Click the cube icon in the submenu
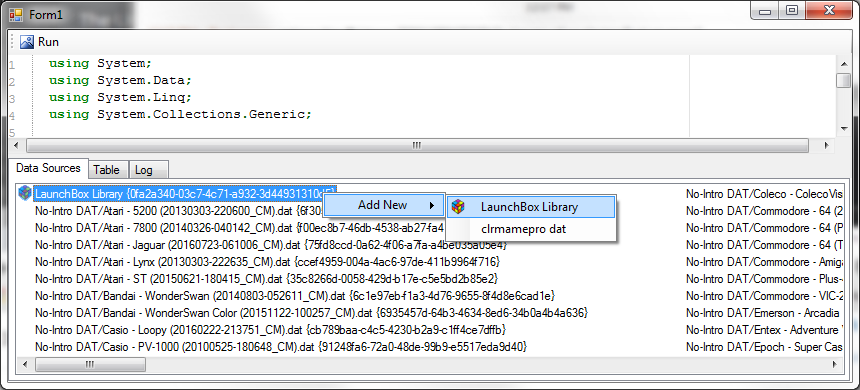Viewport: 860px width, 390px height. pos(458,207)
